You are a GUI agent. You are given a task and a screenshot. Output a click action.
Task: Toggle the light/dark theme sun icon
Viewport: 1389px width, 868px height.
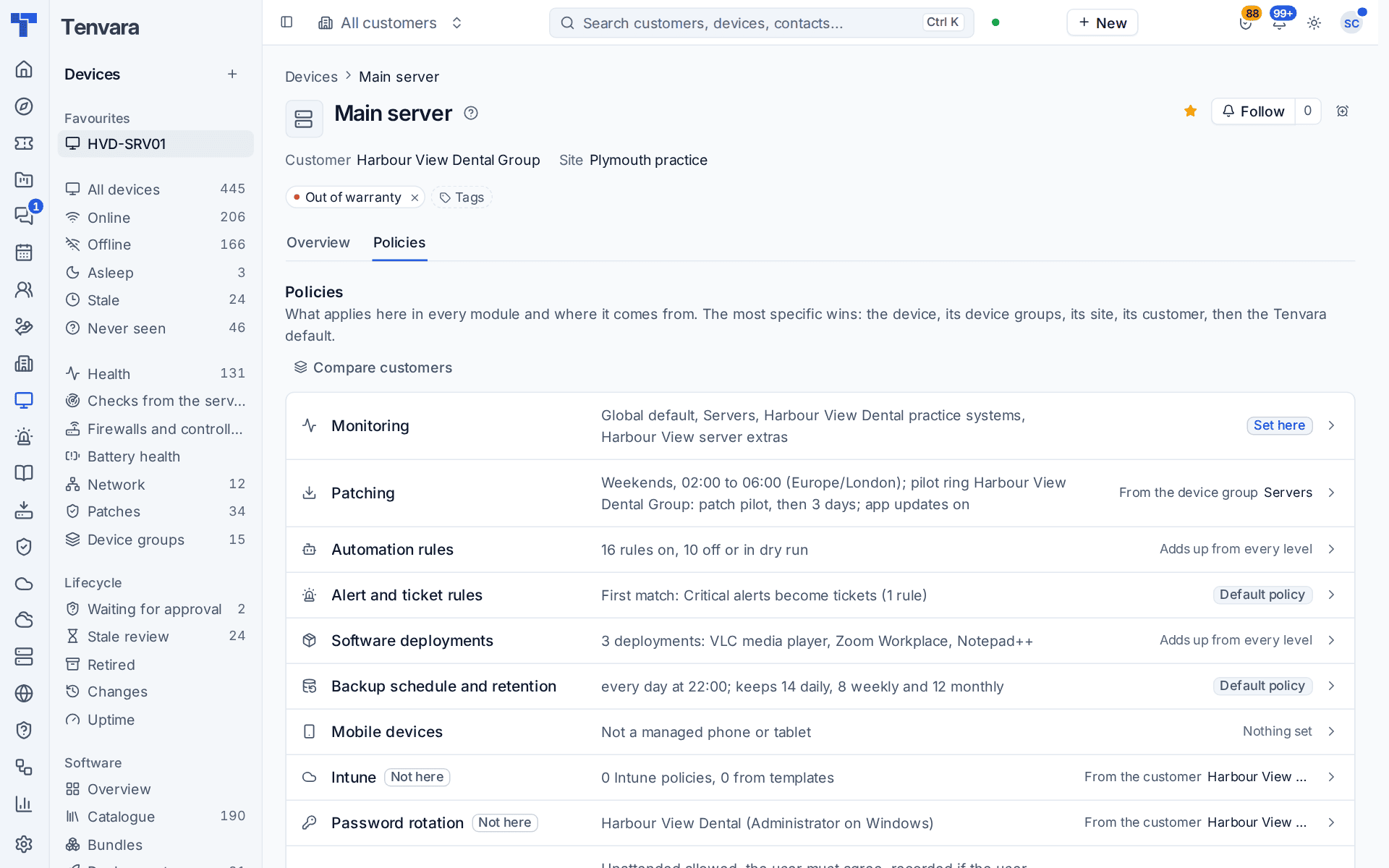tap(1314, 22)
